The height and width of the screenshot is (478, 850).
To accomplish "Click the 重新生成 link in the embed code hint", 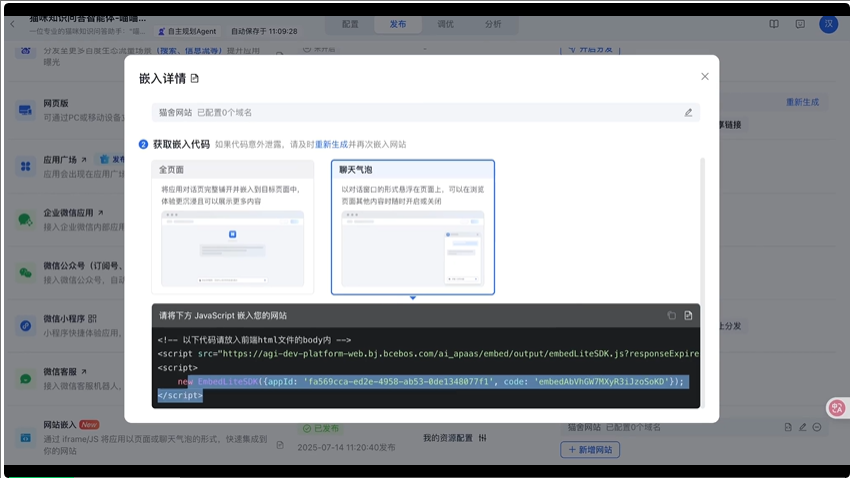I will 331,144.
